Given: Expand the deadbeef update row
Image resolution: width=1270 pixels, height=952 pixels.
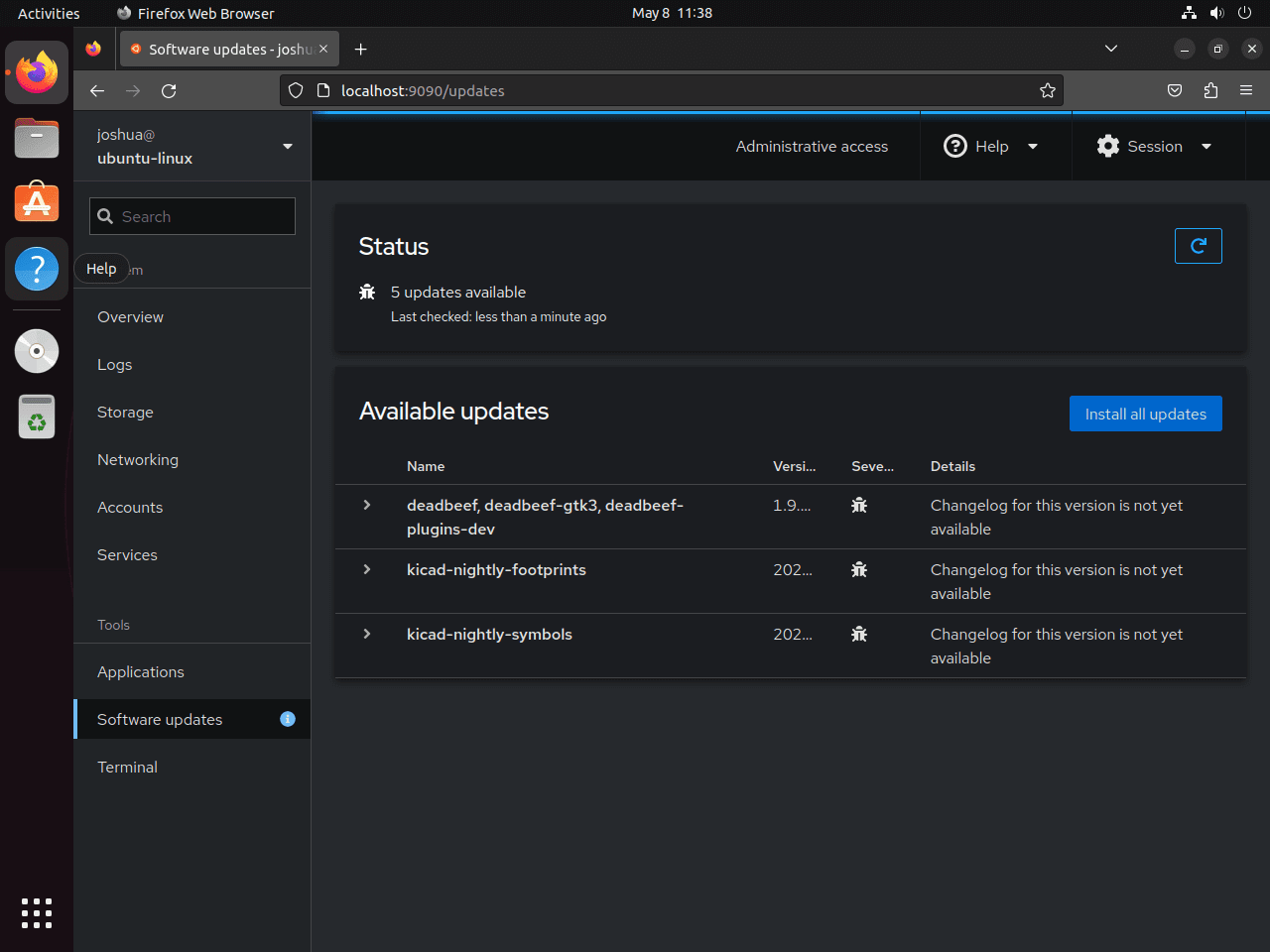Looking at the screenshot, I should (x=366, y=506).
